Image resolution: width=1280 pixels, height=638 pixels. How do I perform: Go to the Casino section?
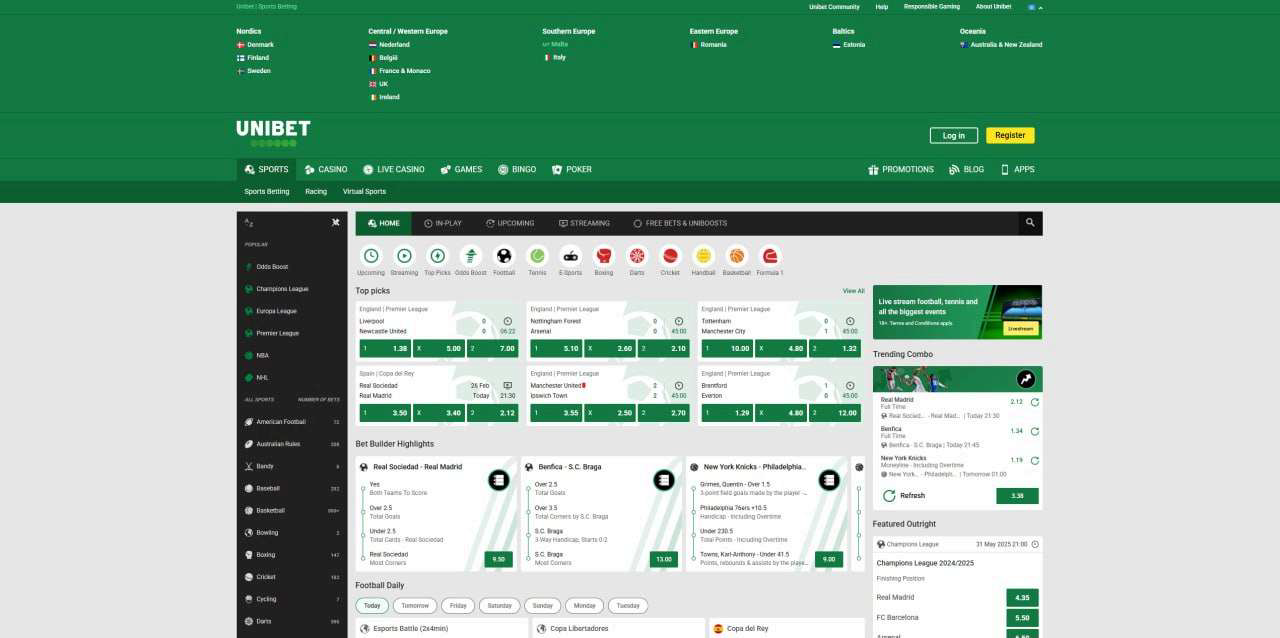point(326,170)
